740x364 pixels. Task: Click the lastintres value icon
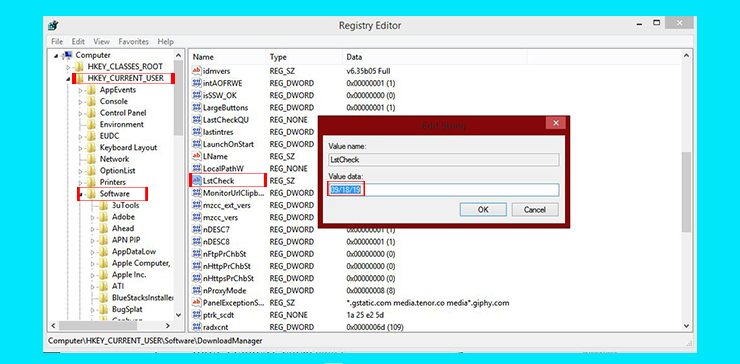point(197,132)
